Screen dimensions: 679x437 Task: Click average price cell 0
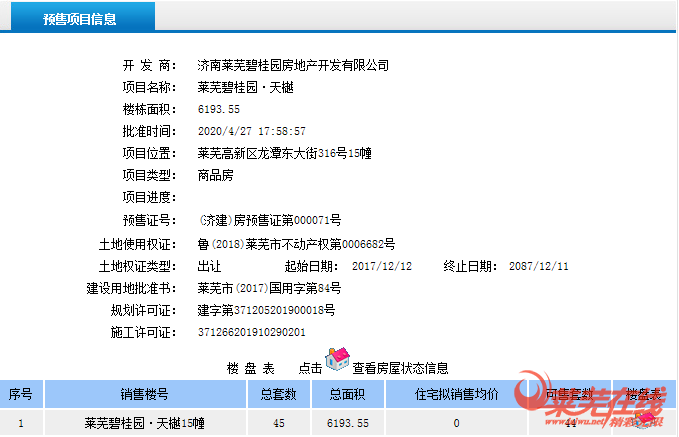[x=456, y=423]
